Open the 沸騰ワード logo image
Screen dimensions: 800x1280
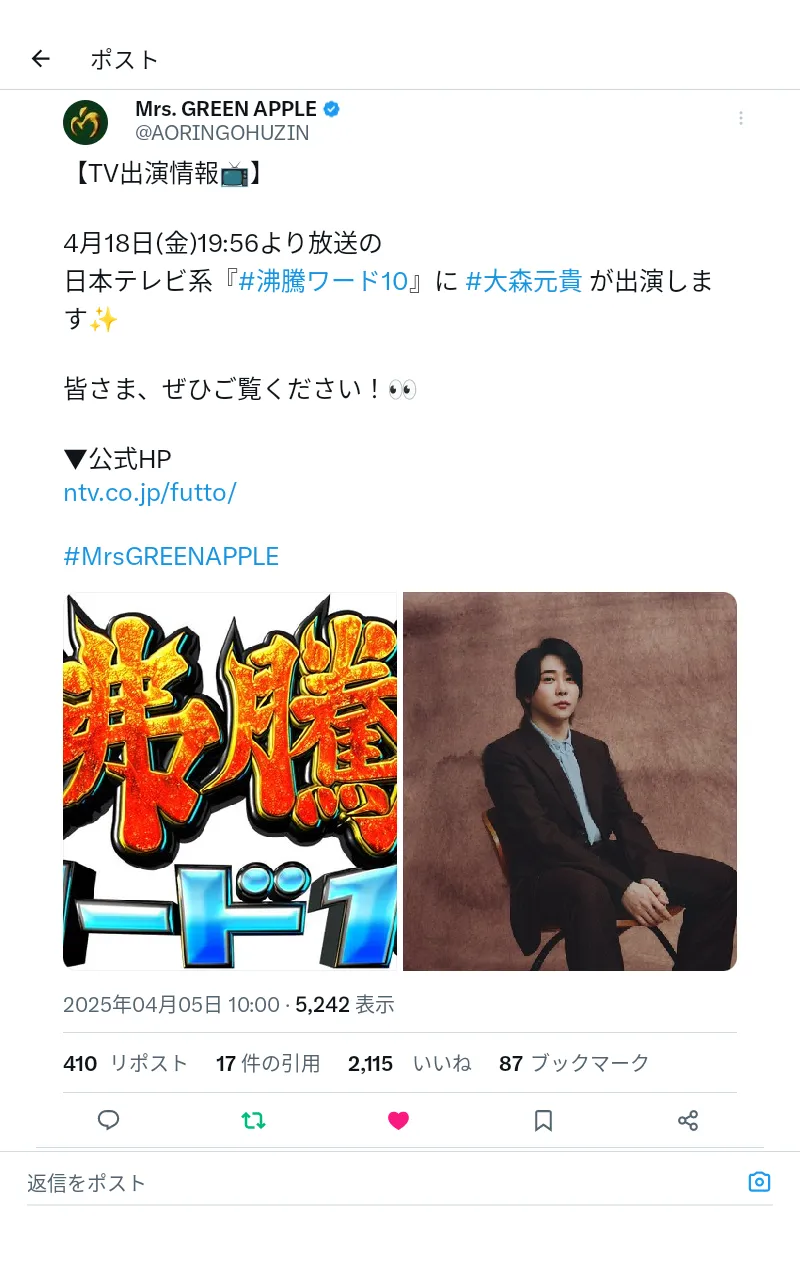pyautogui.click(x=230, y=781)
